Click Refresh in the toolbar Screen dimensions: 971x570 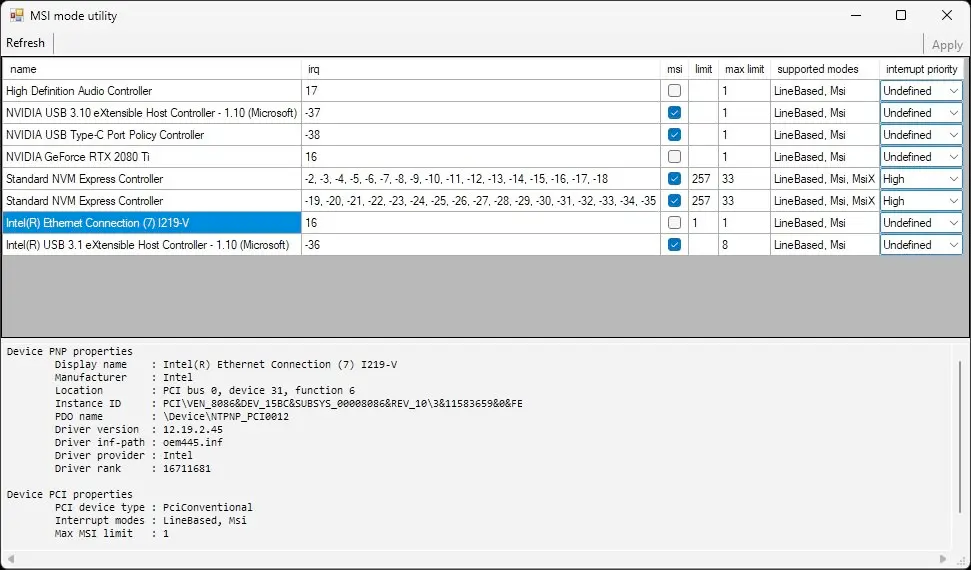[26, 43]
